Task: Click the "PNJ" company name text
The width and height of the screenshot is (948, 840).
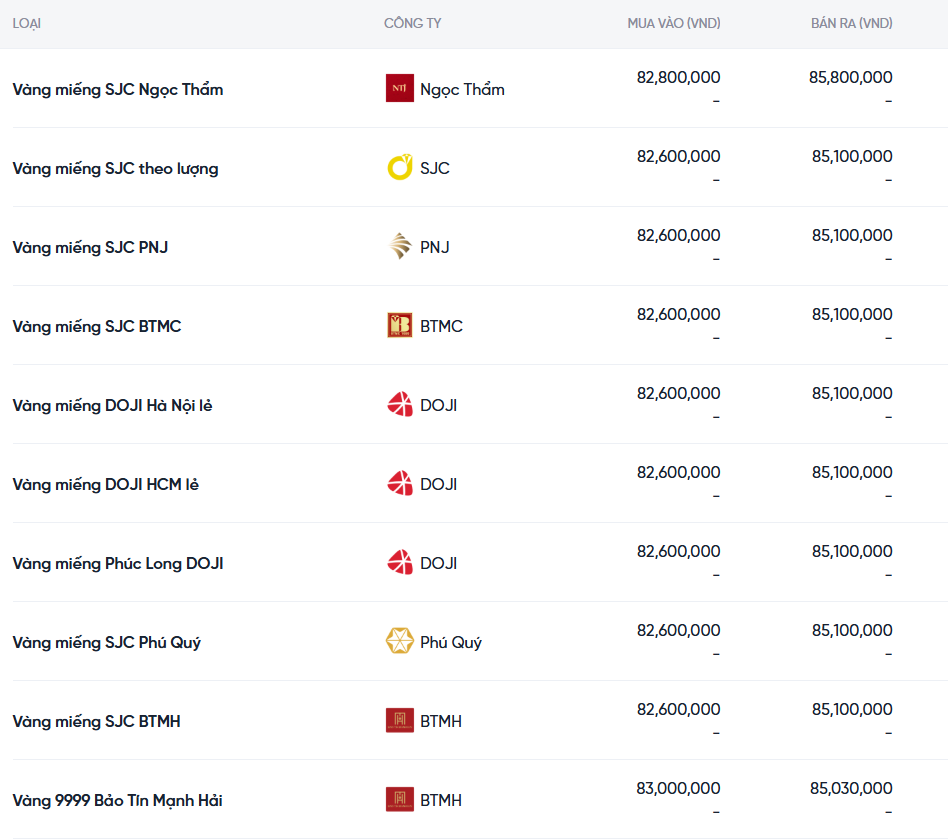Action: click(x=435, y=247)
